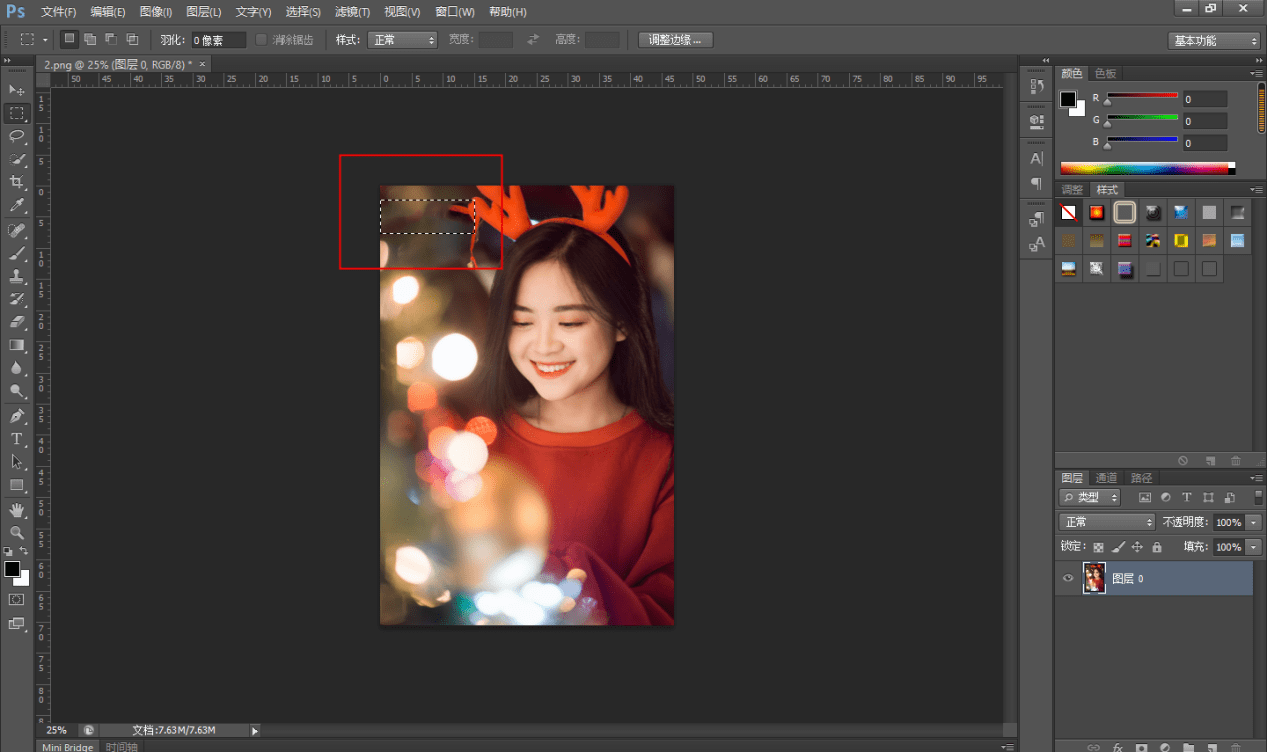Open the 基本功能 workspace dropdown
Screen dimensions: 1267x752
(x=1214, y=41)
